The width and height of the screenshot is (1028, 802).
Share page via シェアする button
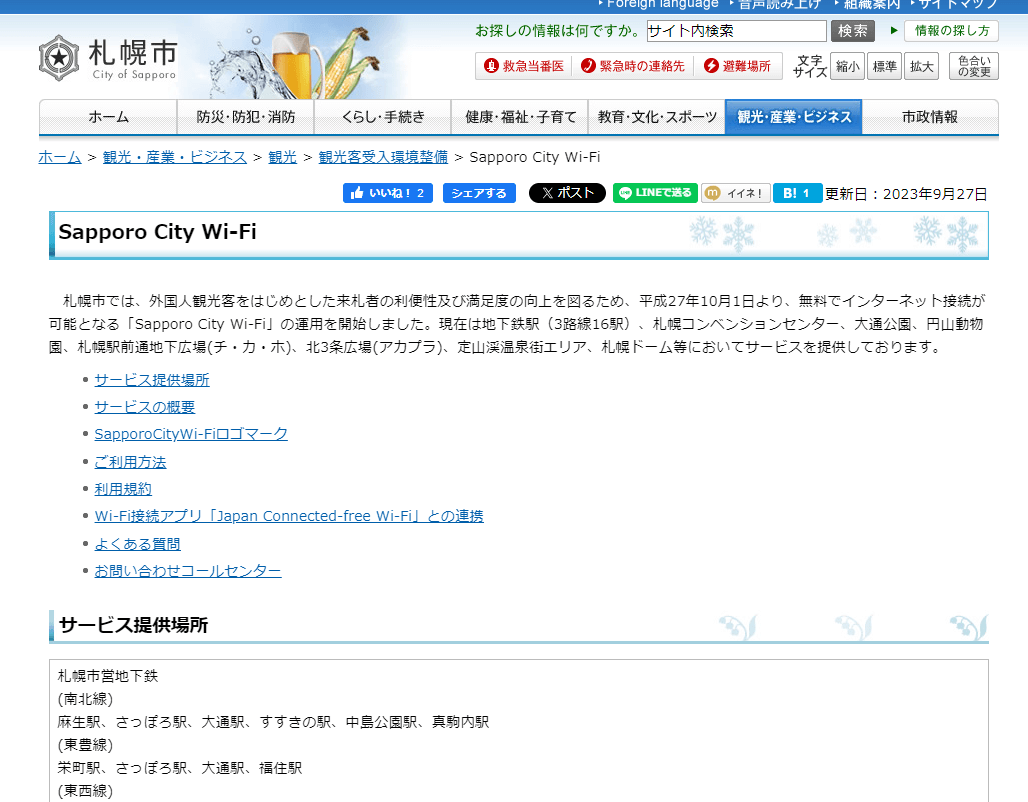point(479,193)
